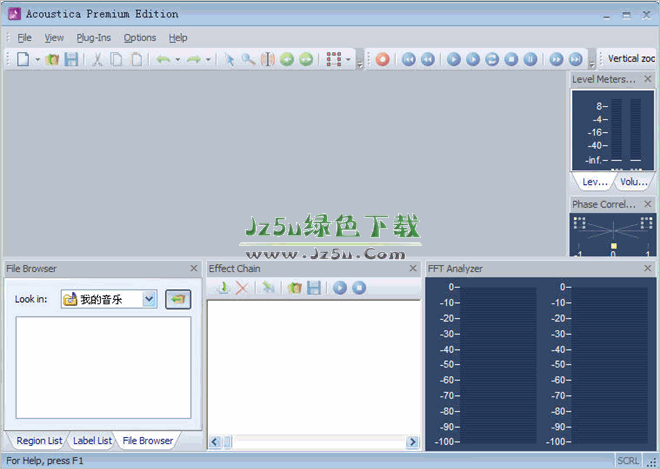Stop effect chain preview with Effect Chain stop button

pyautogui.click(x=359, y=288)
